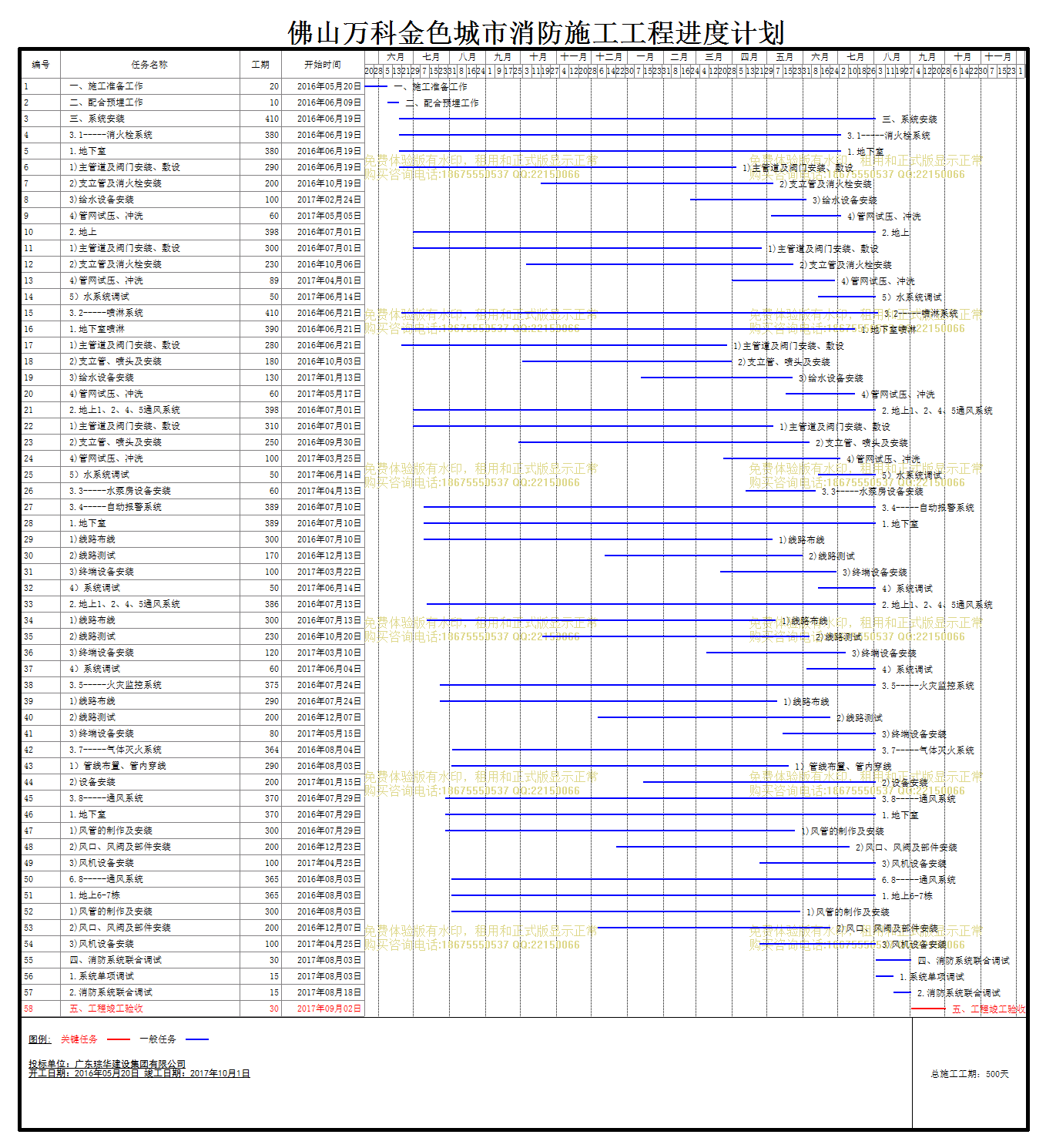Select task cell 四、消防系统联合调试 in row 55
The width and height of the screenshot is (1046, 1148).
coord(149,960)
